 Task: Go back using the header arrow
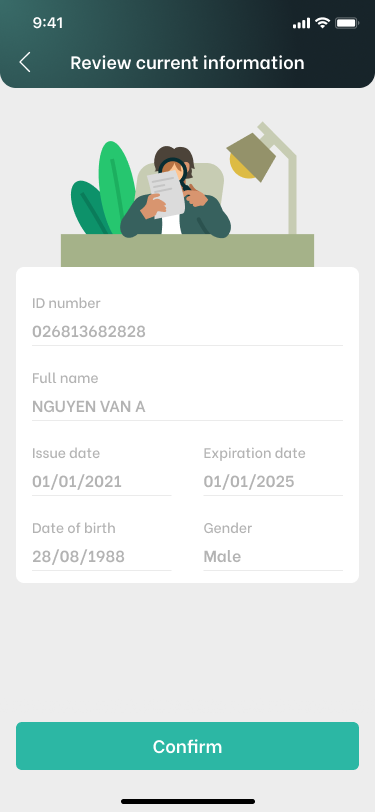pyautogui.click(x=25, y=63)
